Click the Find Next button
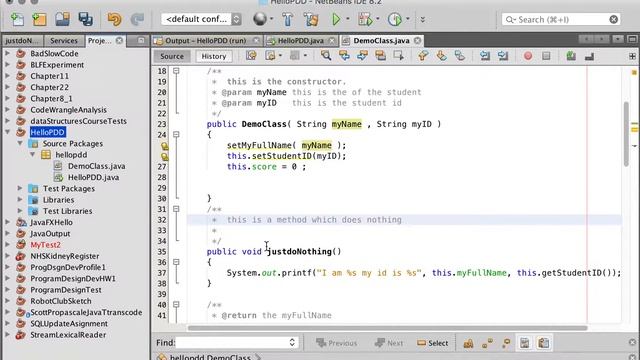Screen dimensions: 640x360 (389, 343)
